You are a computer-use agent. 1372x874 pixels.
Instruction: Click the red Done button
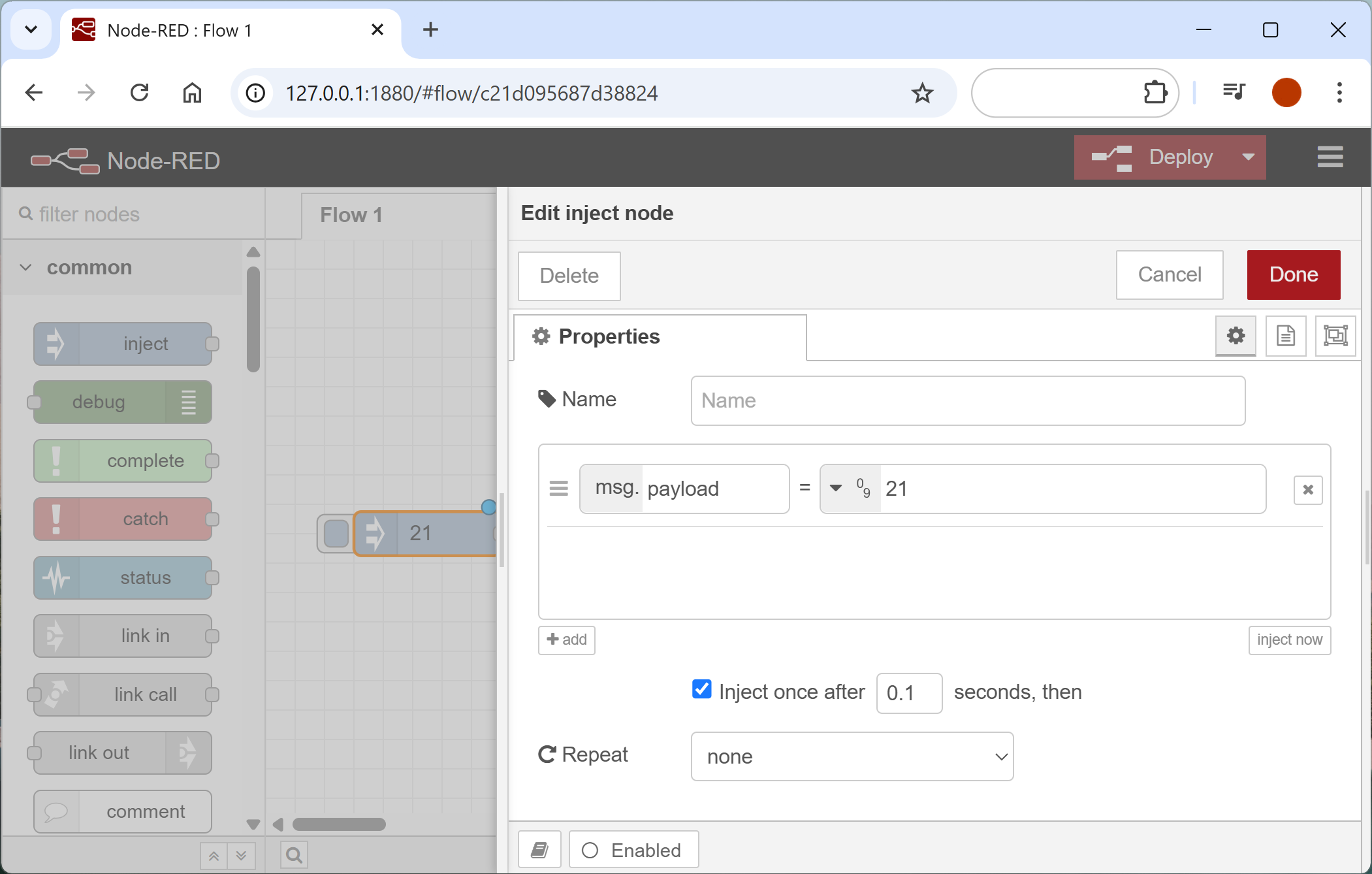pos(1293,275)
